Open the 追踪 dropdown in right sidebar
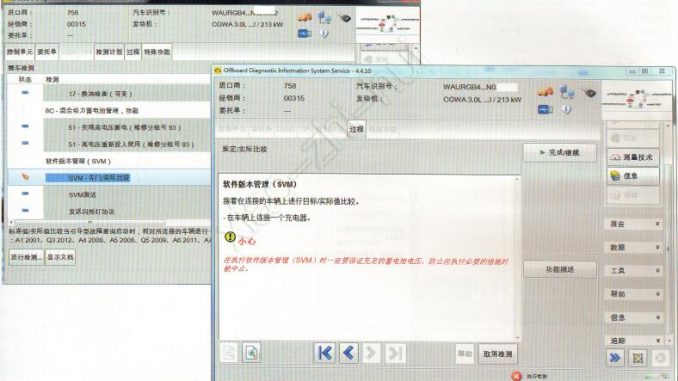 (x=634, y=340)
